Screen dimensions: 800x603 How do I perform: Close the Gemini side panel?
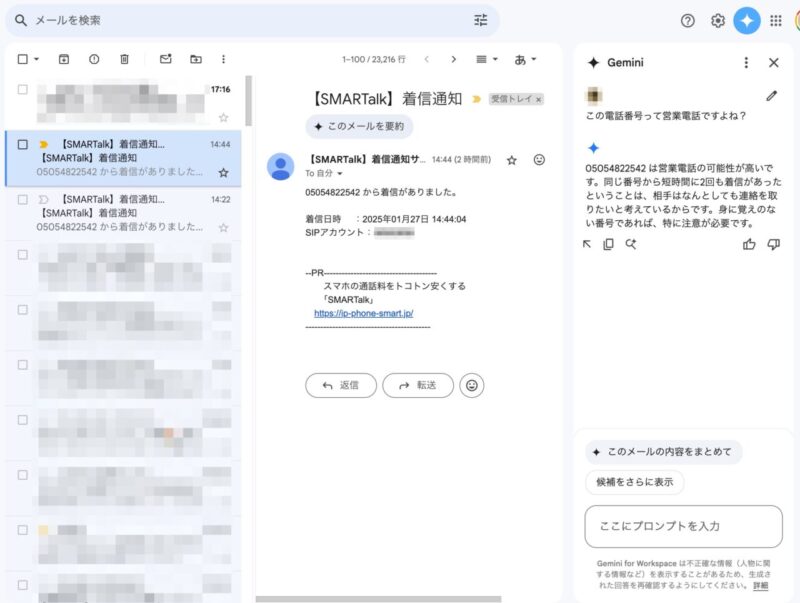(x=773, y=63)
